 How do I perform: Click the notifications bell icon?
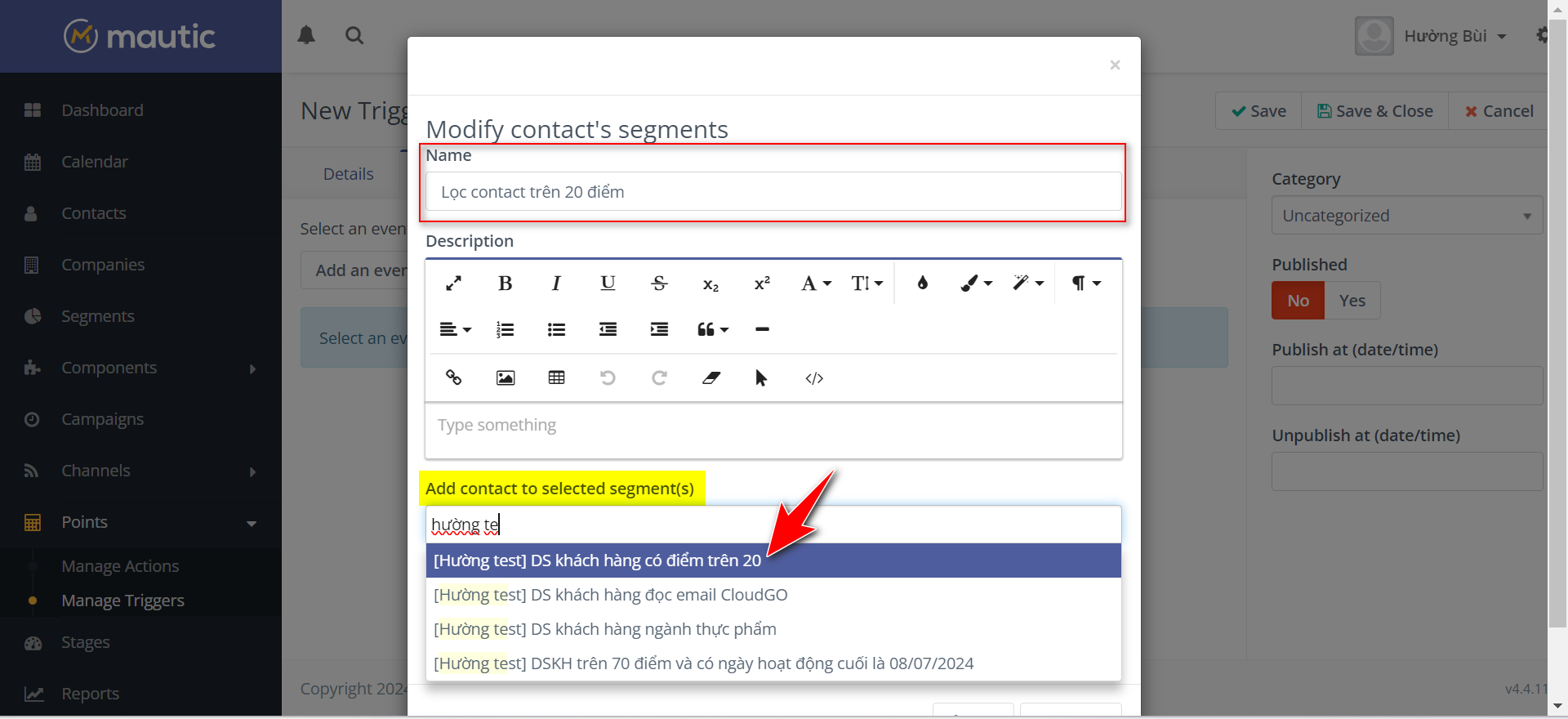tap(306, 35)
